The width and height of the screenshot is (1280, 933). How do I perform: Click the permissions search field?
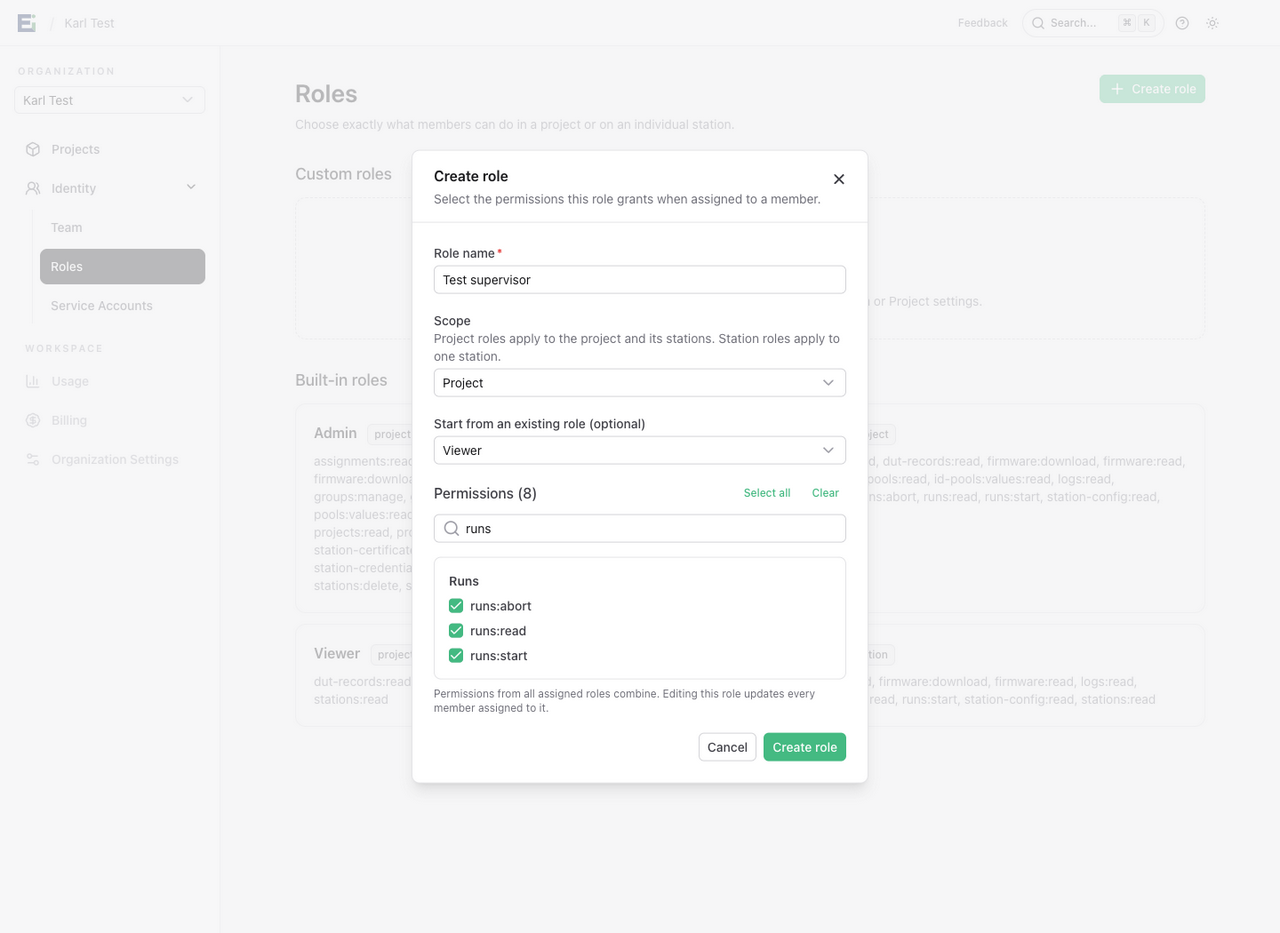pyautogui.click(x=640, y=528)
